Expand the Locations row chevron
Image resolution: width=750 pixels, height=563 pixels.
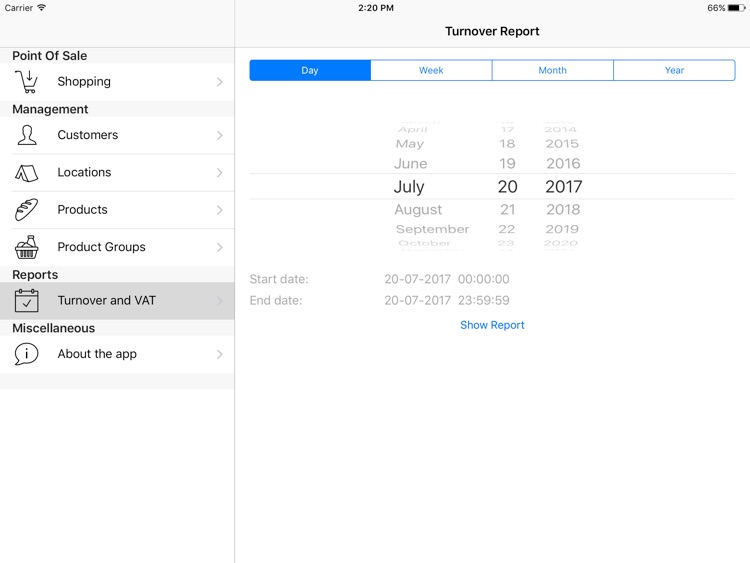(x=220, y=173)
